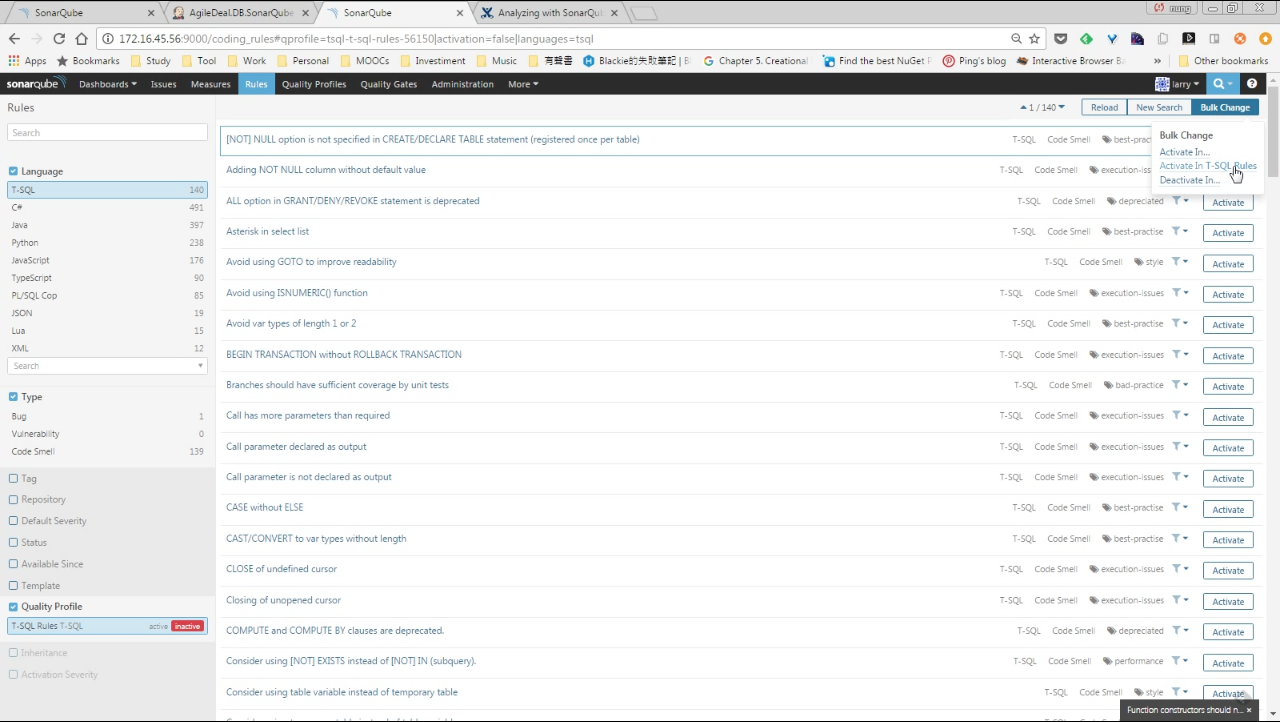Click the Bulk Change button

click(1225, 107)
